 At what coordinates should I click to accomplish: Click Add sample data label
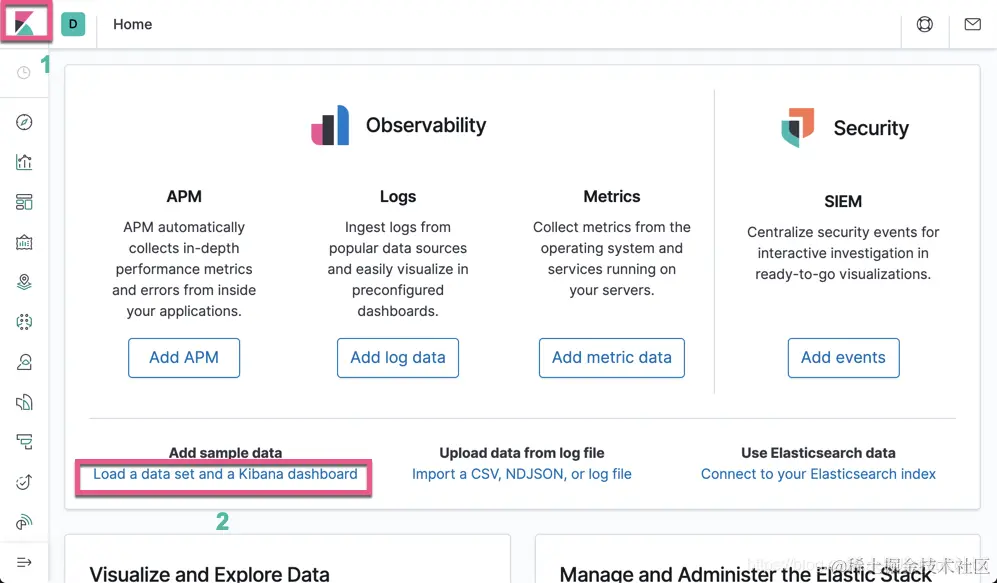click(225, 453)
